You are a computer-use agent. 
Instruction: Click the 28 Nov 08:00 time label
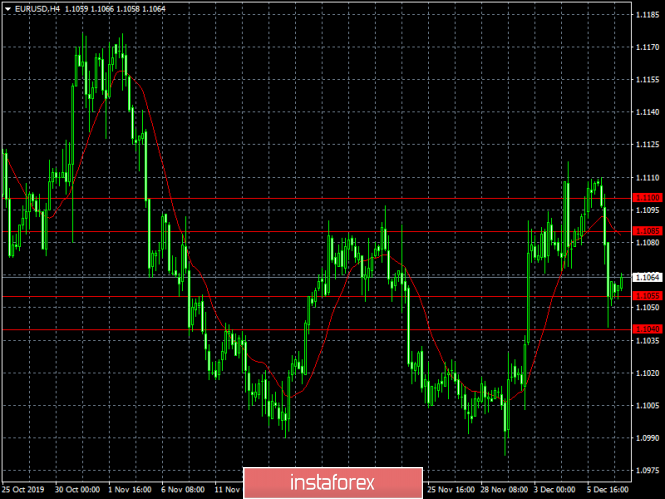[x=504, y=490]
